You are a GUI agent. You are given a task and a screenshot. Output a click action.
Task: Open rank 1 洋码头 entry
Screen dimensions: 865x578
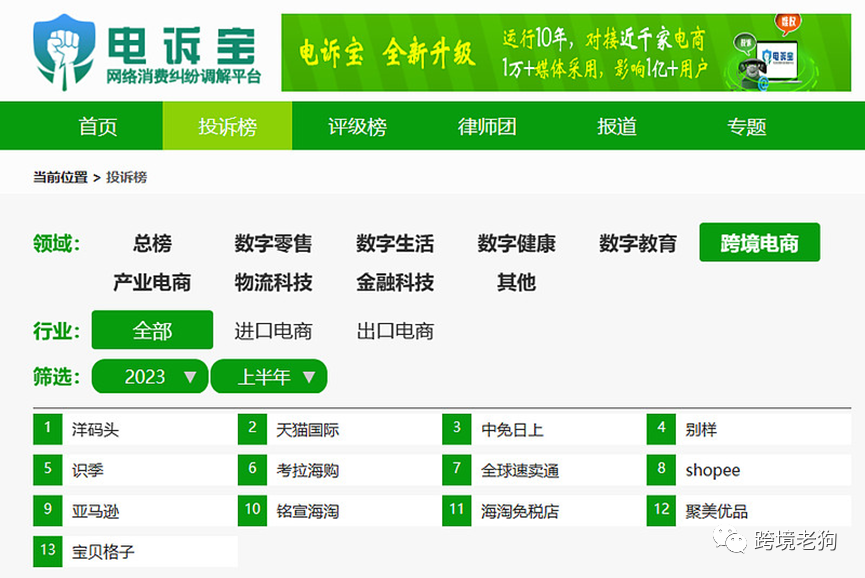pos(135,429)
